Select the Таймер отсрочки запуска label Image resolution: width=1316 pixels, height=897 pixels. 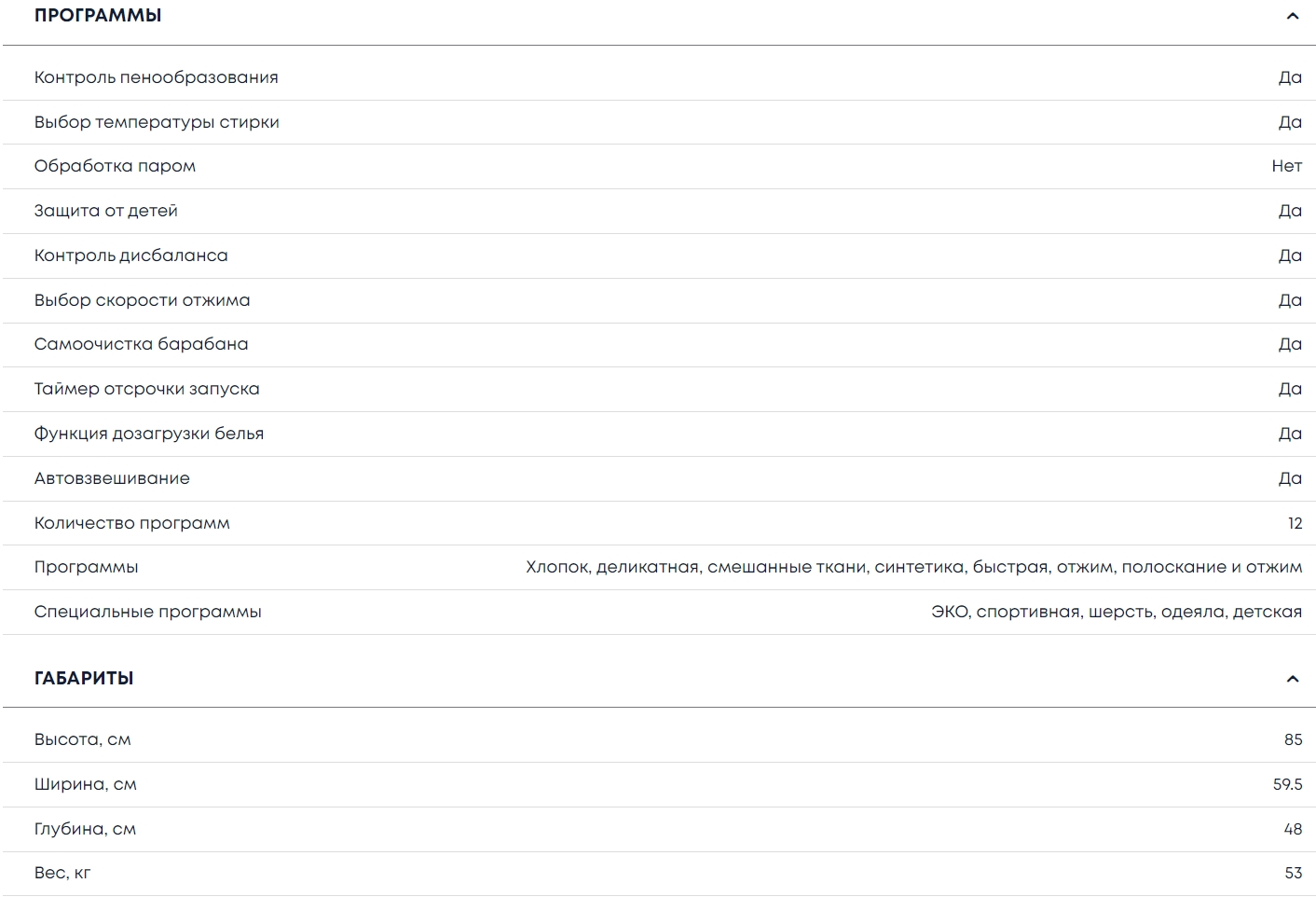146,389
